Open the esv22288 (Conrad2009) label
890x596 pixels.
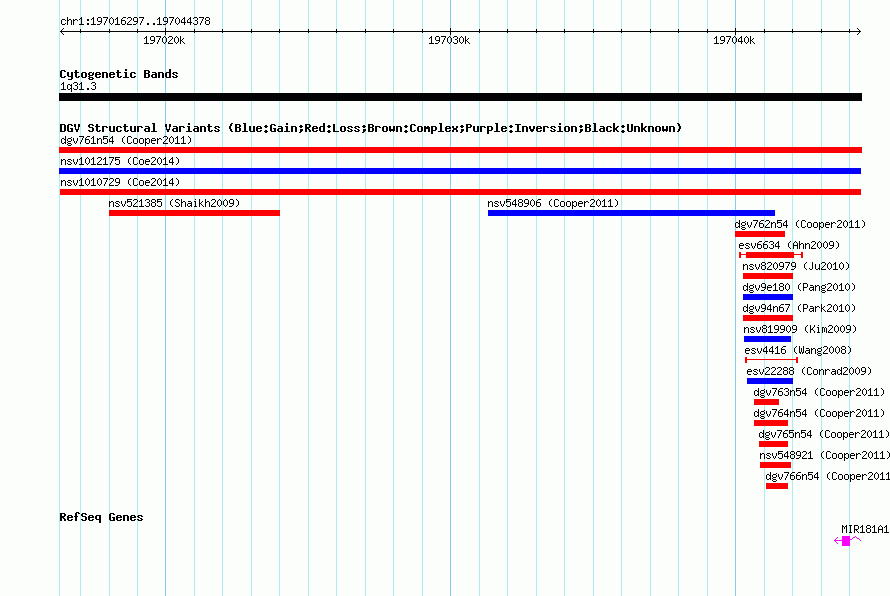coord(809,371)
